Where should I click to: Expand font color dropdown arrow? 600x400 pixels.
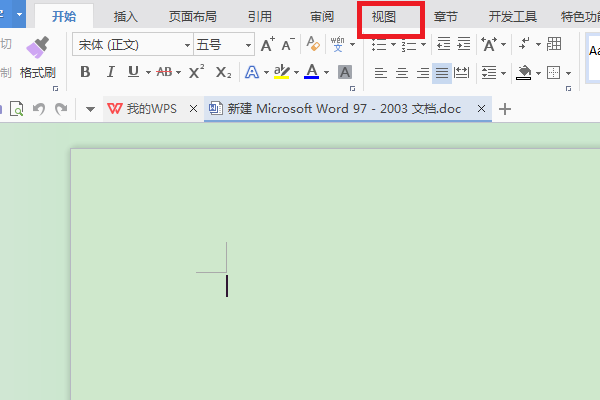(x=326, y=72)
